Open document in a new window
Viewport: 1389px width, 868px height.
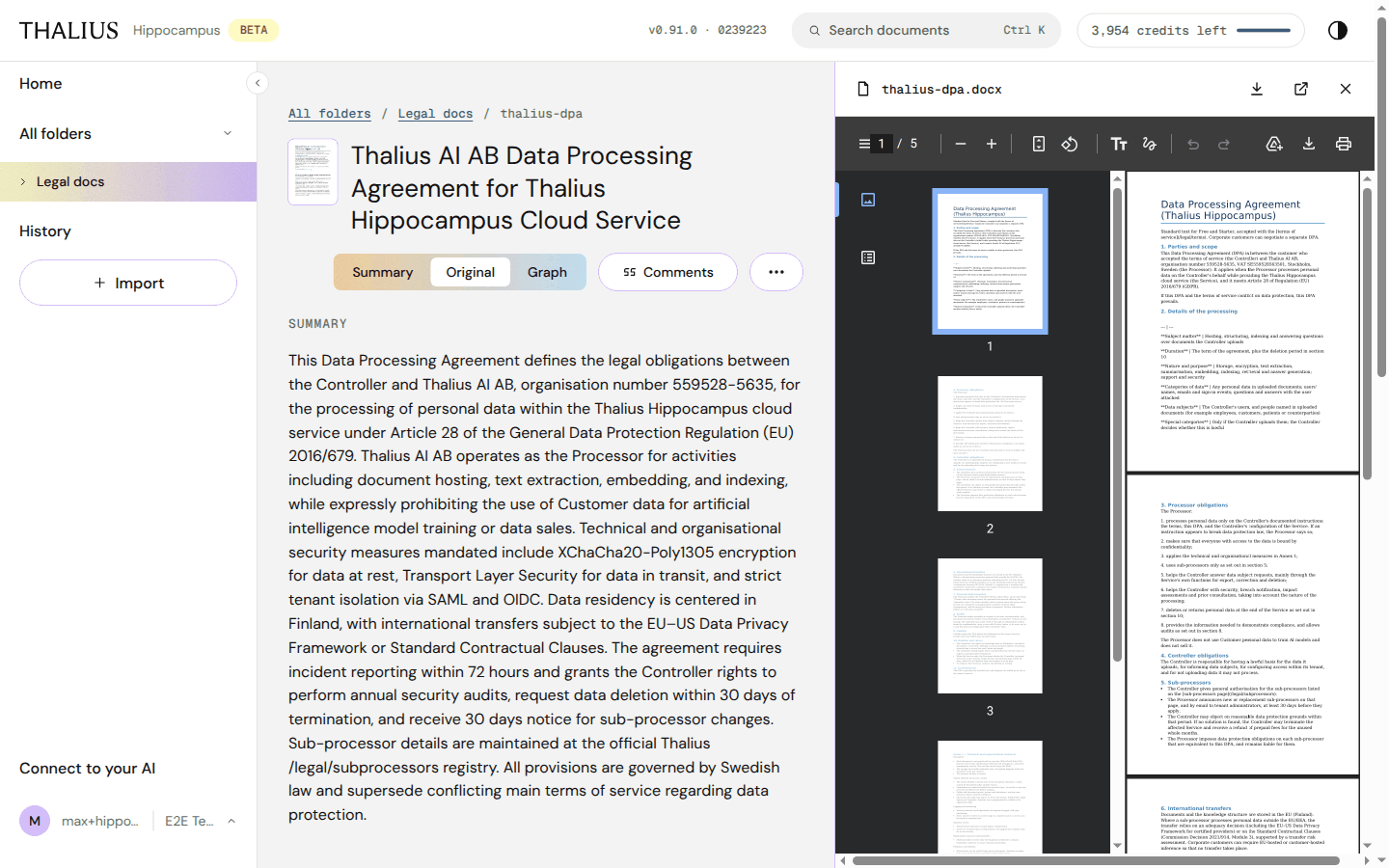pyautogui.click(x=1301, y=89)
